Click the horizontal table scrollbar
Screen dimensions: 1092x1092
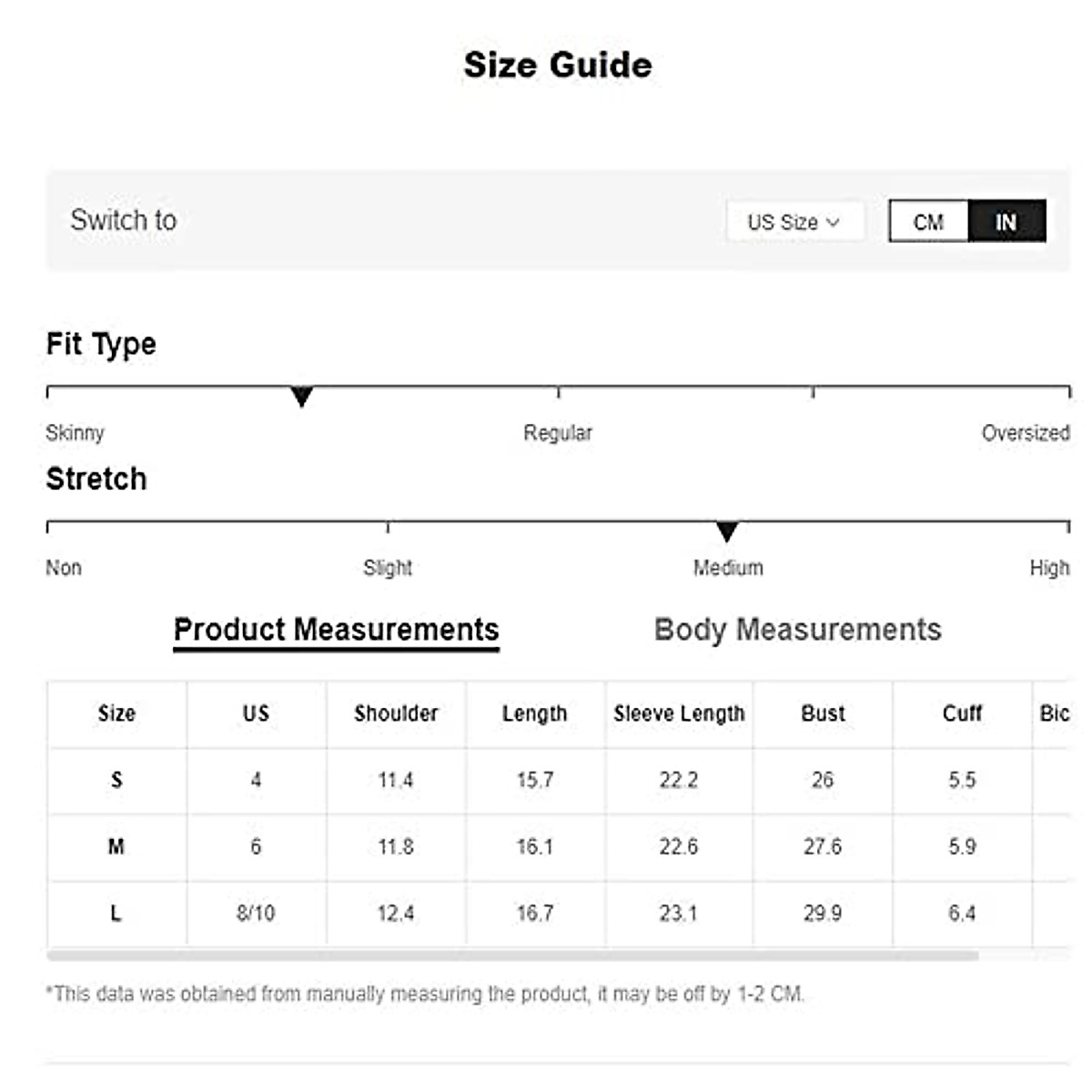pos(512,956)
